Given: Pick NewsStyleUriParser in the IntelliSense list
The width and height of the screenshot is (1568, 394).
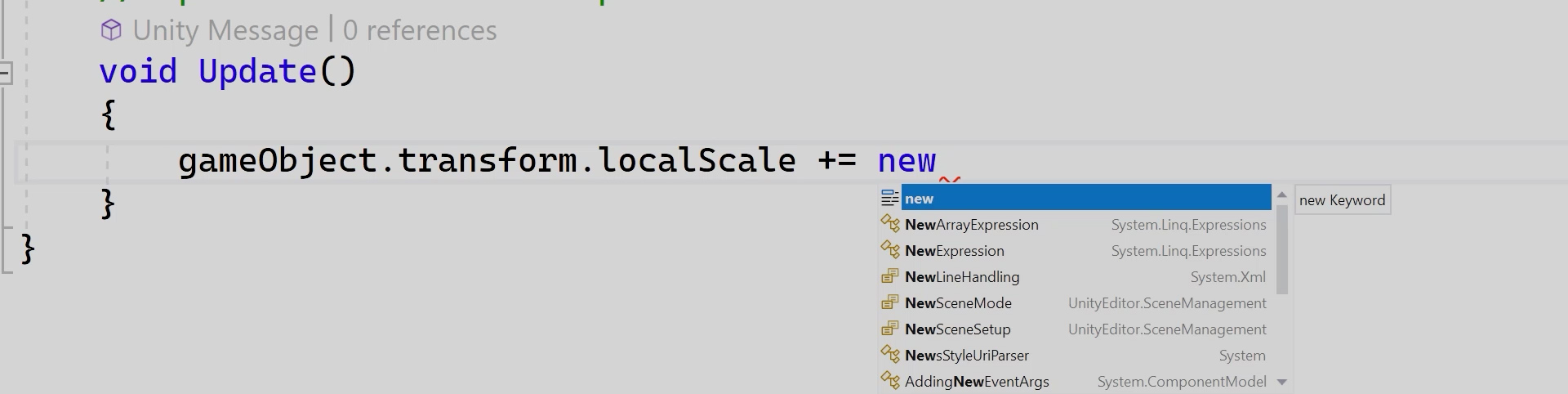Looking at the screenshot, I should click(x=966, y=356).
